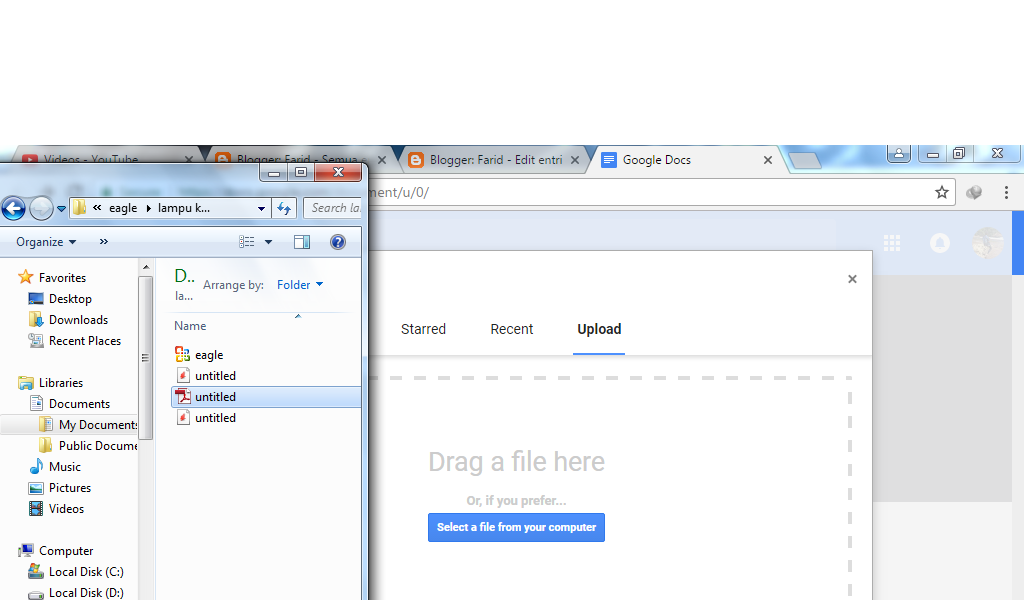Open Chrome three-dot menu

point(1006,193)
